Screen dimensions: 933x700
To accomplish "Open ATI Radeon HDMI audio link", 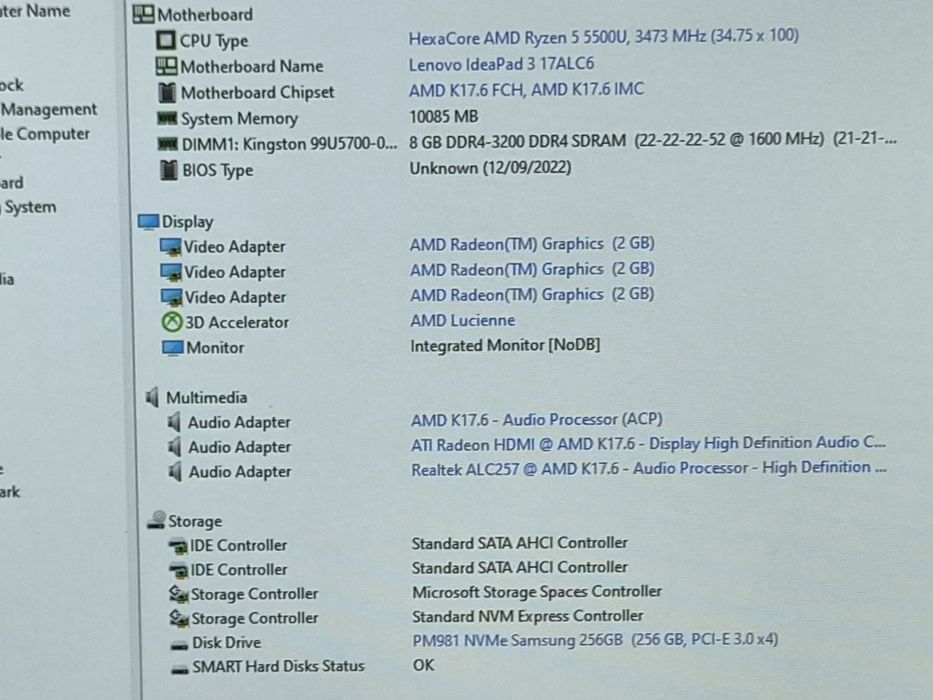I will [648, 443].
